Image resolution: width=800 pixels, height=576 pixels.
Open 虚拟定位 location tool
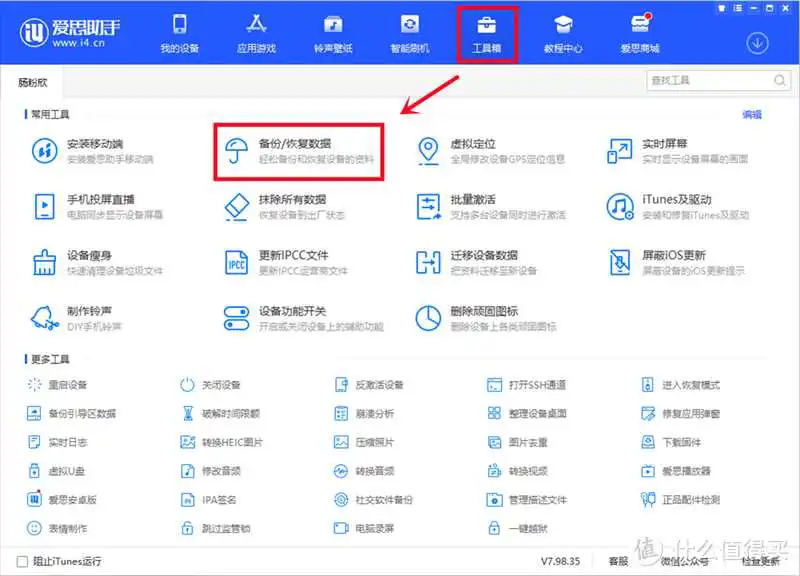tap(490, 151)
